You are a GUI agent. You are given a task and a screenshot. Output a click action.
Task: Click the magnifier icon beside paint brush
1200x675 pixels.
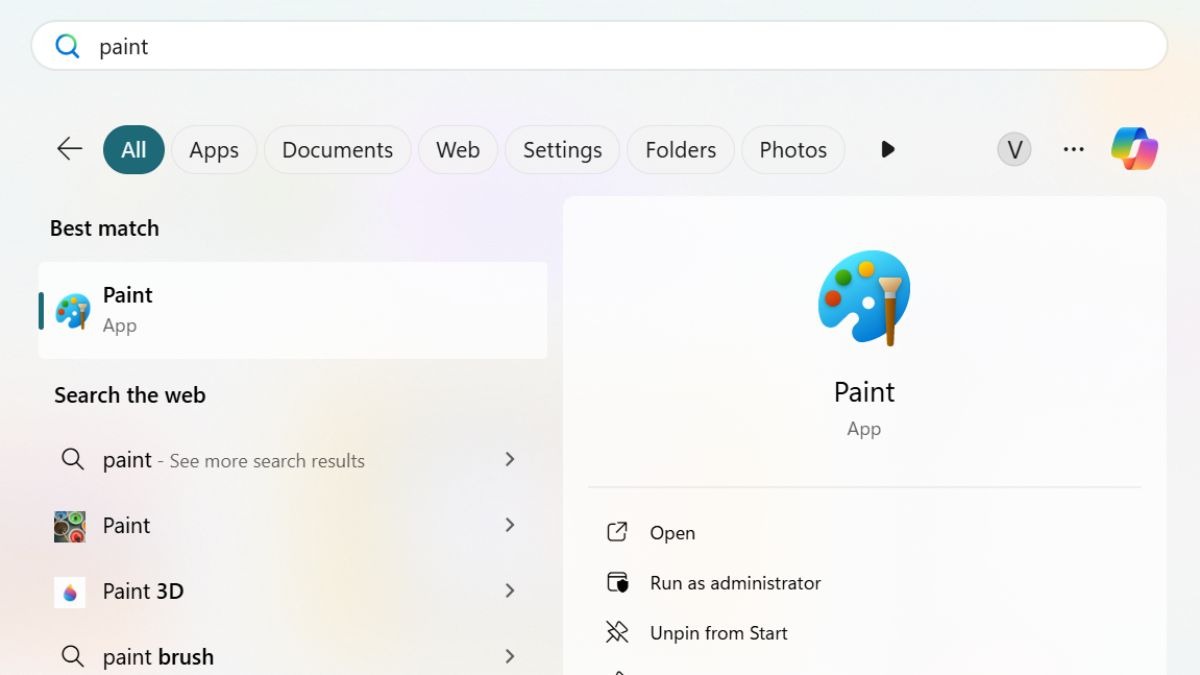(x=72, y=656)
